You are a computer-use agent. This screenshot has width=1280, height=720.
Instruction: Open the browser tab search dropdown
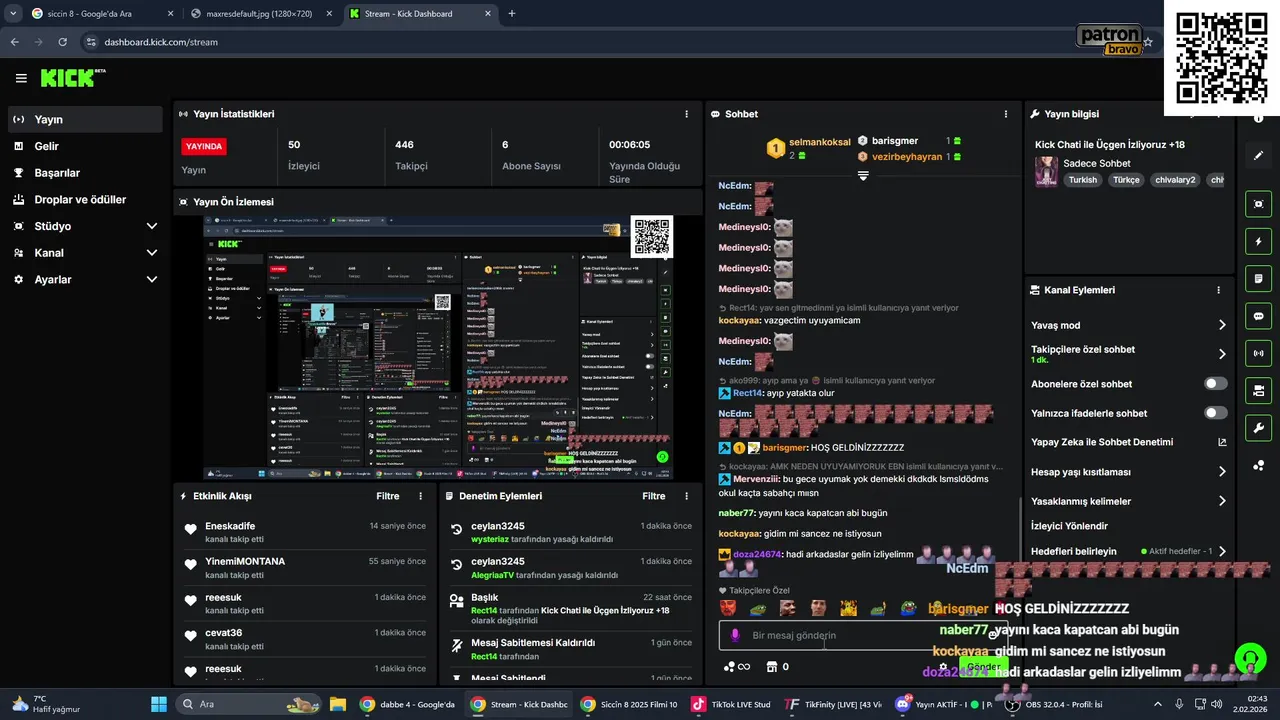point(13,13)
